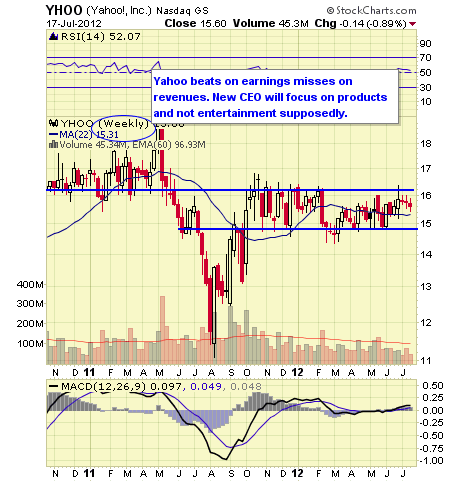The width and height of the screenshot is (460, 482).
Task: Select the (Weekly) period label
Action: click(x=124, y=123)
